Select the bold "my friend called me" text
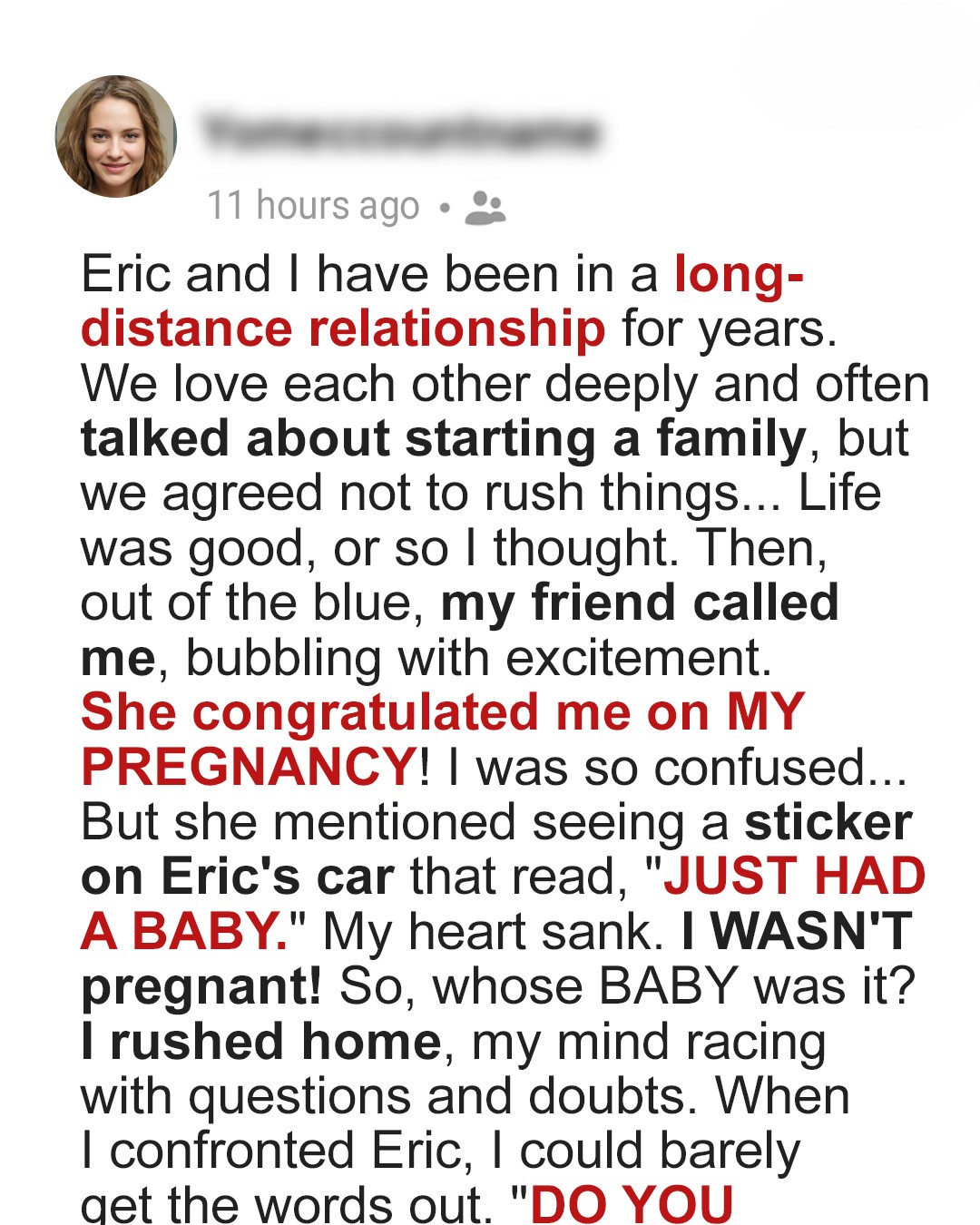The width and height of the screenshot is (980, 1225). (639, 603)
